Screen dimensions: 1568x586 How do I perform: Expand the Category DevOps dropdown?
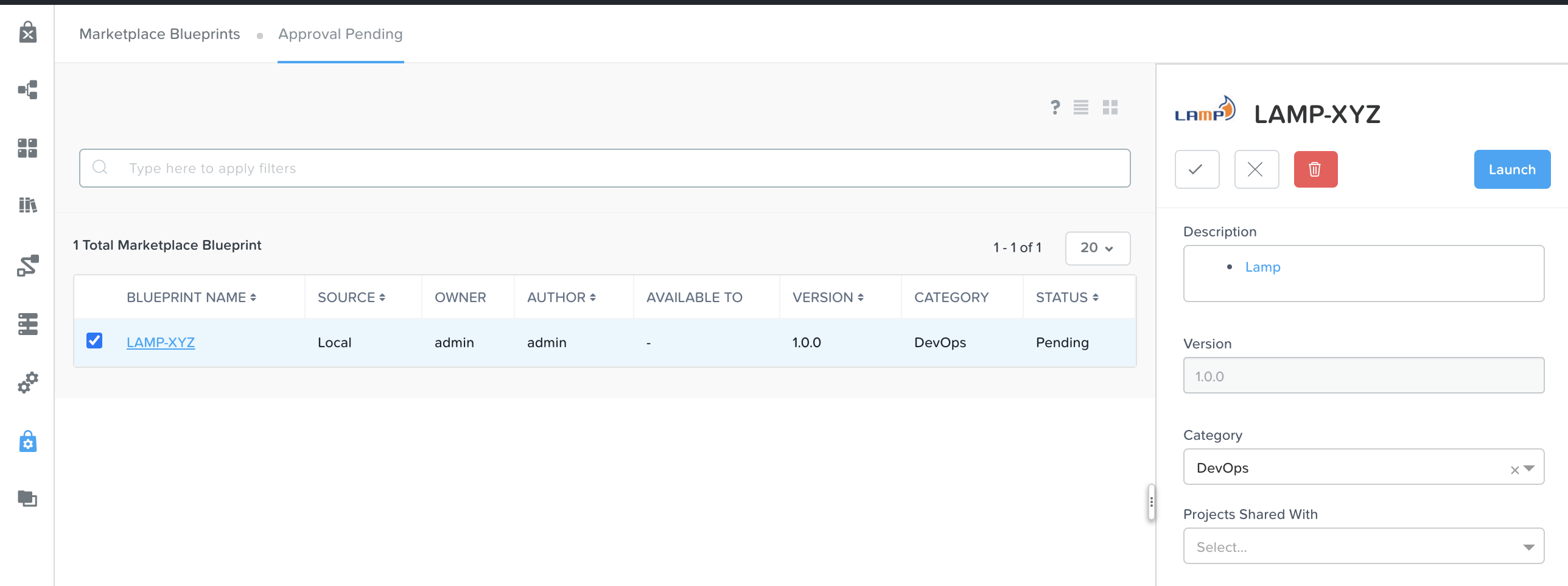click(1529, 468)
